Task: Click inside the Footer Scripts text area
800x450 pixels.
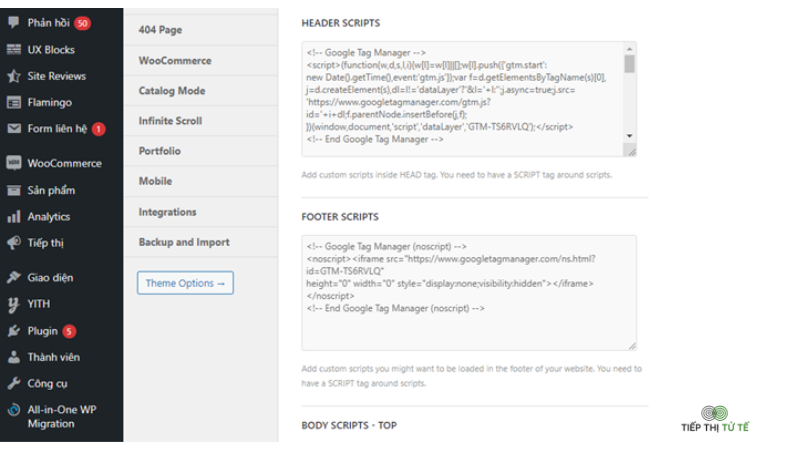Action: [469, 293]
